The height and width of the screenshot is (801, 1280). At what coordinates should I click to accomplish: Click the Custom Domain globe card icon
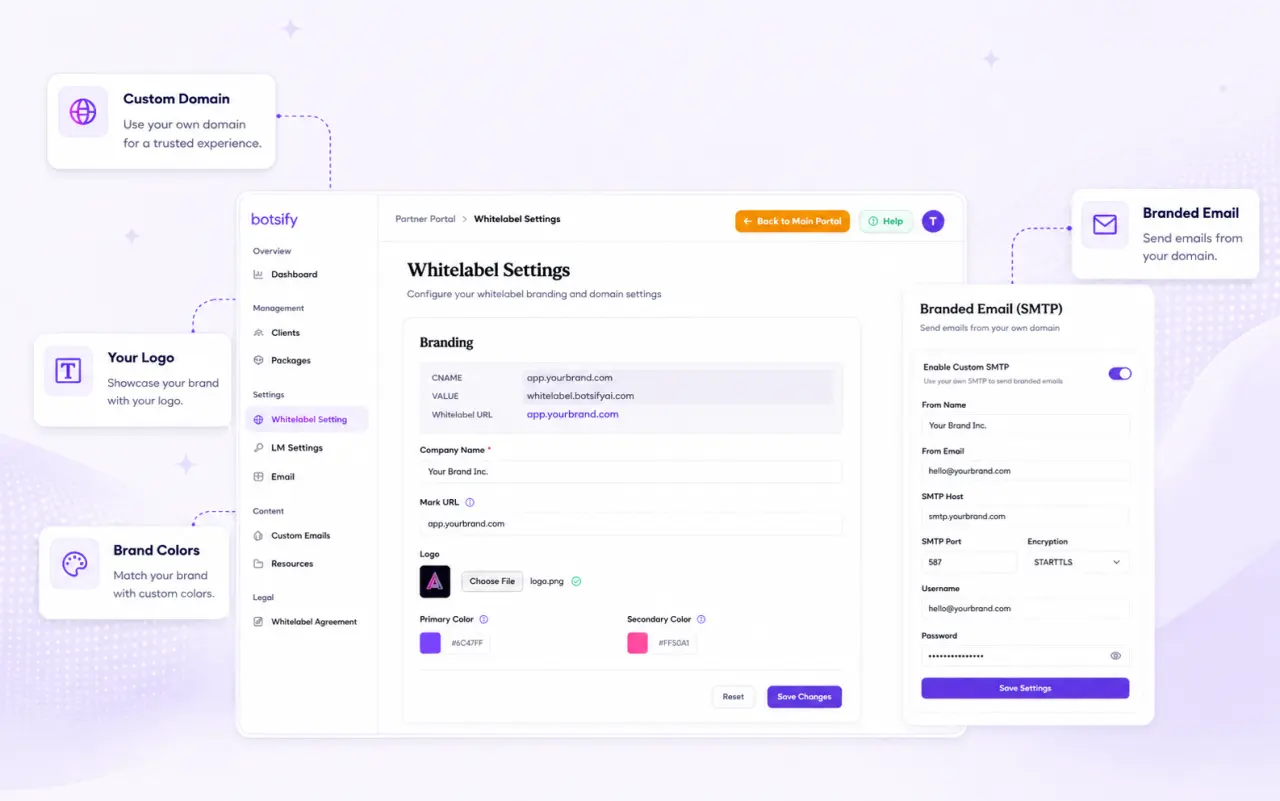click(83, 112)
